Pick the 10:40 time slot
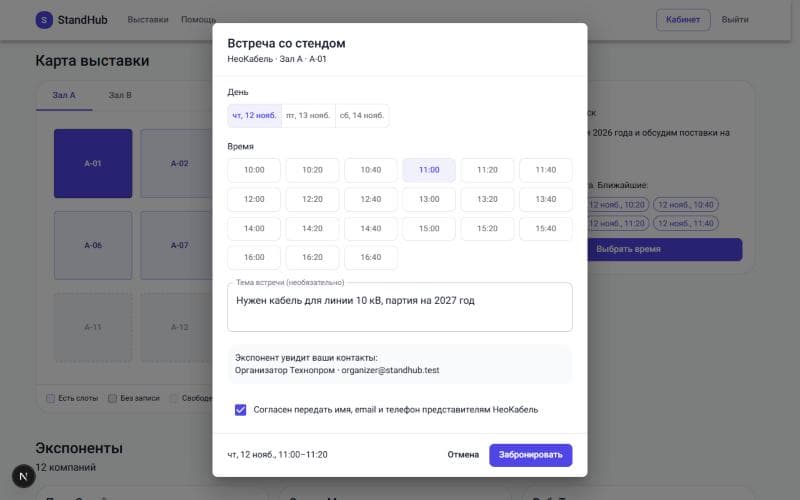The image size is (800, 500). tap(371, 170)
